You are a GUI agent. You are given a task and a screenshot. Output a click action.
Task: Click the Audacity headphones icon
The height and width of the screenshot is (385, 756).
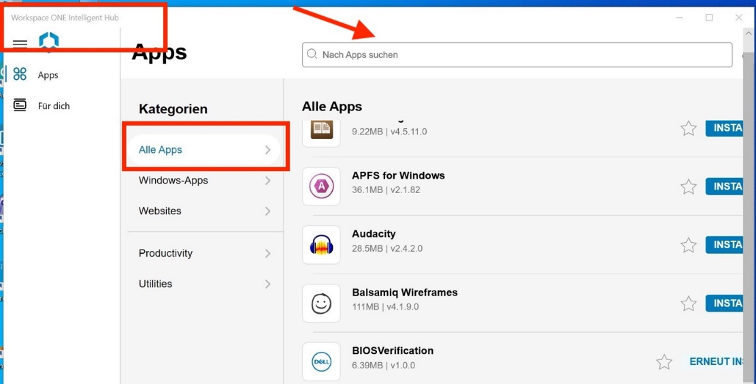[x=322, y=245]
